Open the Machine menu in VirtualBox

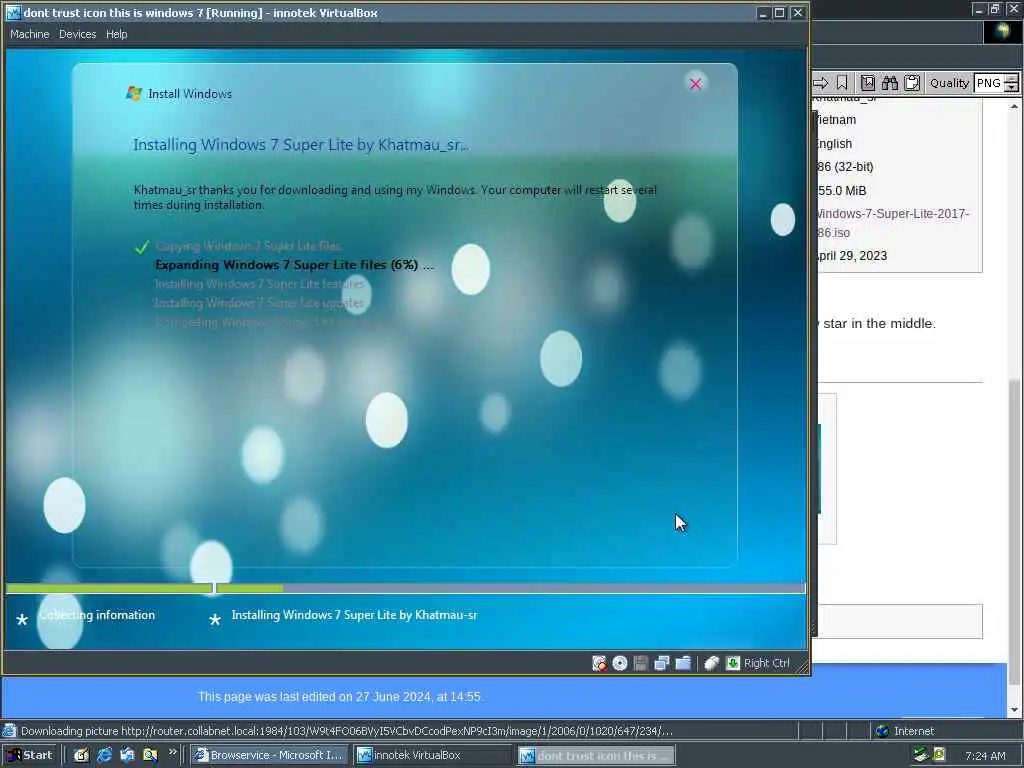tap(29, 34)
